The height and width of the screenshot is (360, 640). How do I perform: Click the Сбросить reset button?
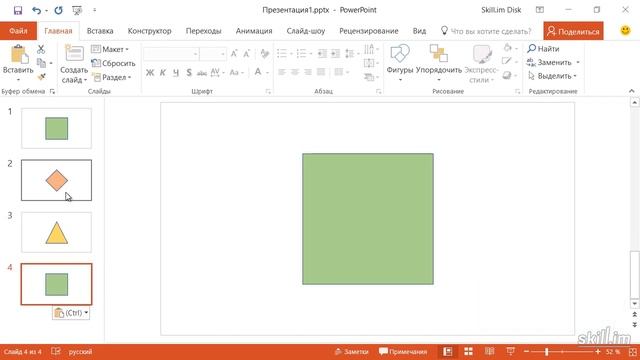113,63
